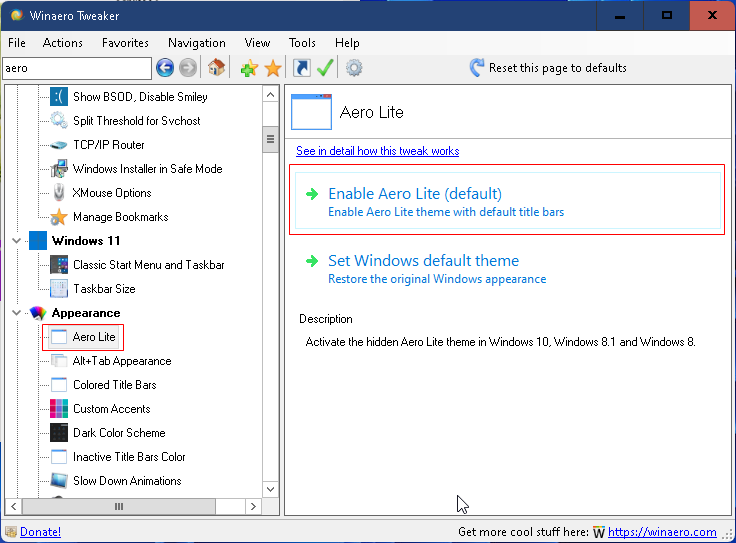The height and width of the screenshot is (543, 736).
Task: Select 'Custom Accents' tree row text
Action: (112, 409)
